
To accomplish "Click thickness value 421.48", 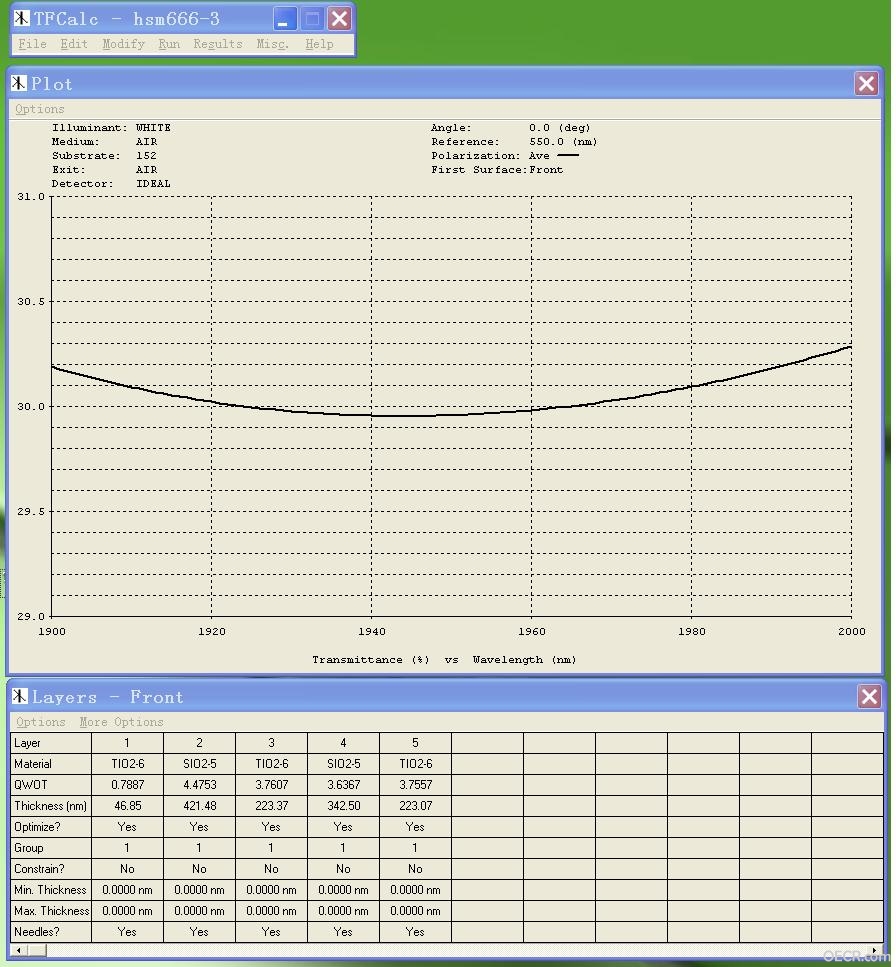I will tap(200, 805).
